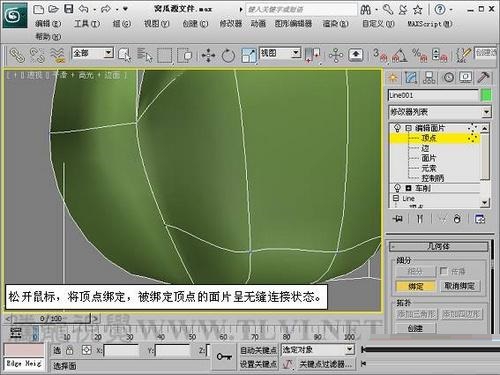Click the Rectangular Selection Region icon

164,55
